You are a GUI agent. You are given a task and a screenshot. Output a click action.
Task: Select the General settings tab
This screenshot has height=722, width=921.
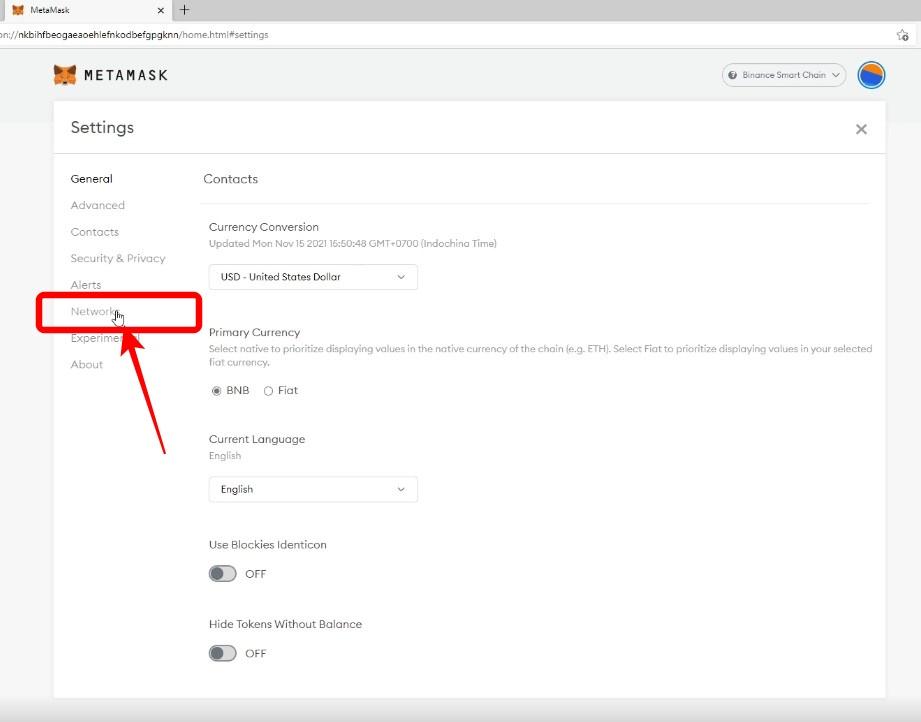point(92,179)
